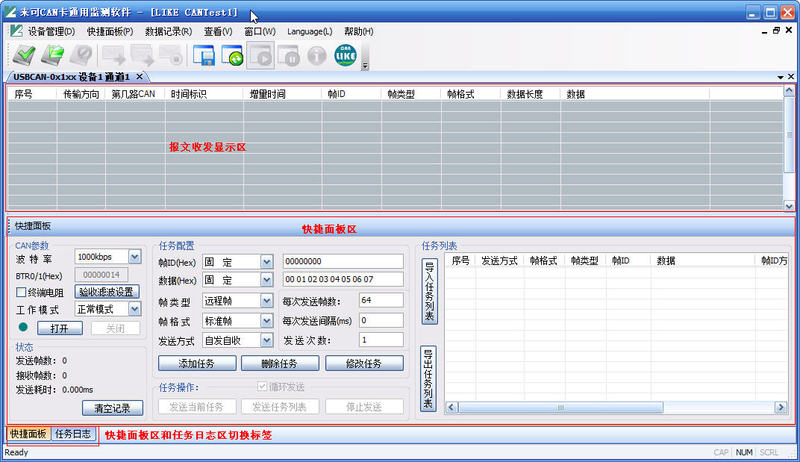Enable the 终端电阻 checkbox
Image resolution: width=800 pixels, height=462 pixels.
[21, 293]
